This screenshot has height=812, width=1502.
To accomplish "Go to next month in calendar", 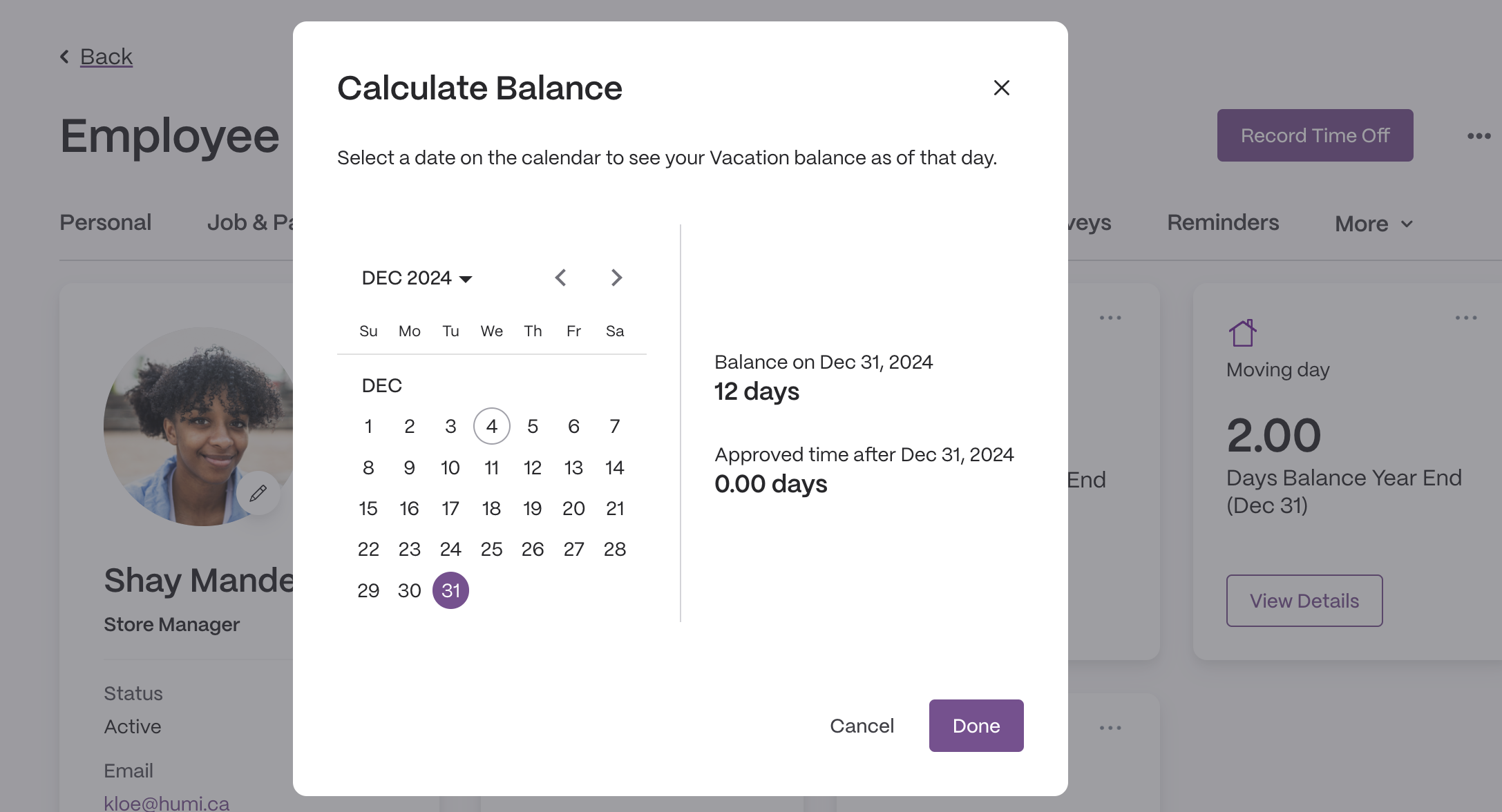I will click(616, 278).
